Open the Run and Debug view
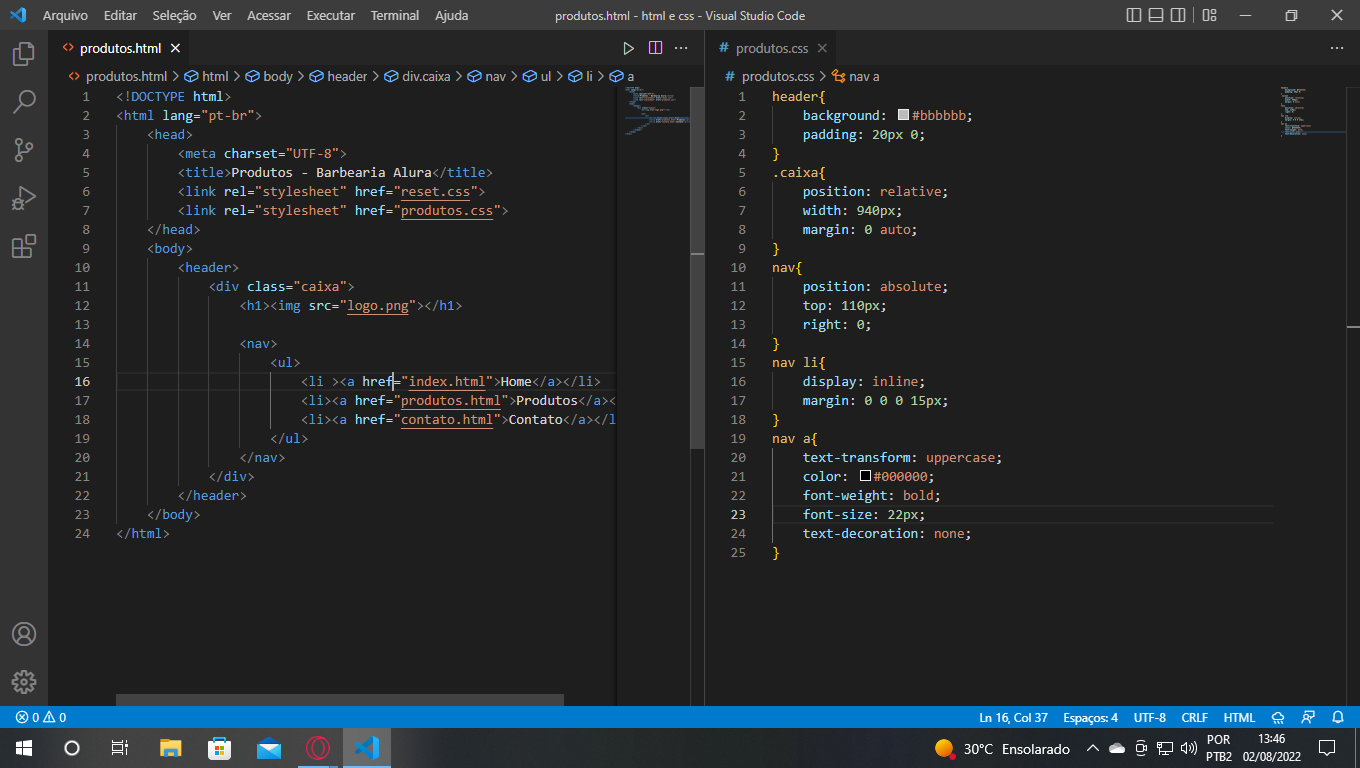The image size is (1360, 768). pos(24,198)
